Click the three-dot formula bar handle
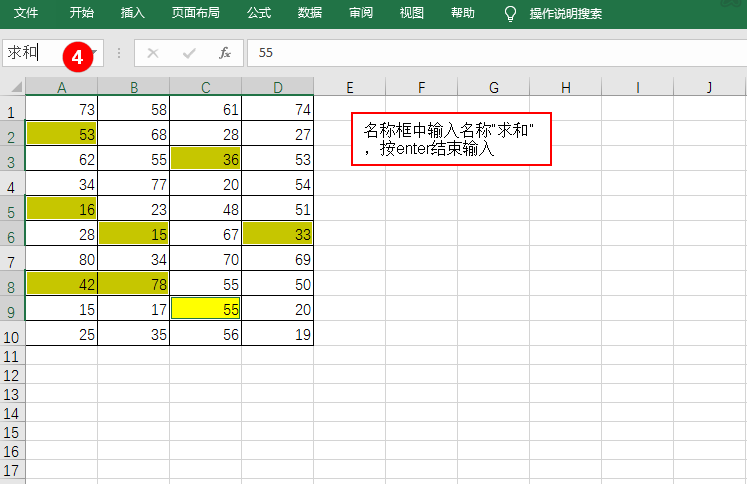The image size is (747, 484). click(x=119, y=53)
